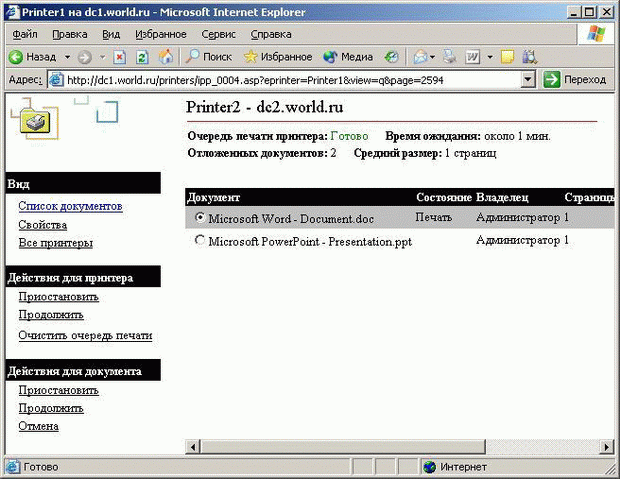Open the Список документов link
The height and width of the screenshot is (479, 620).
70,206
